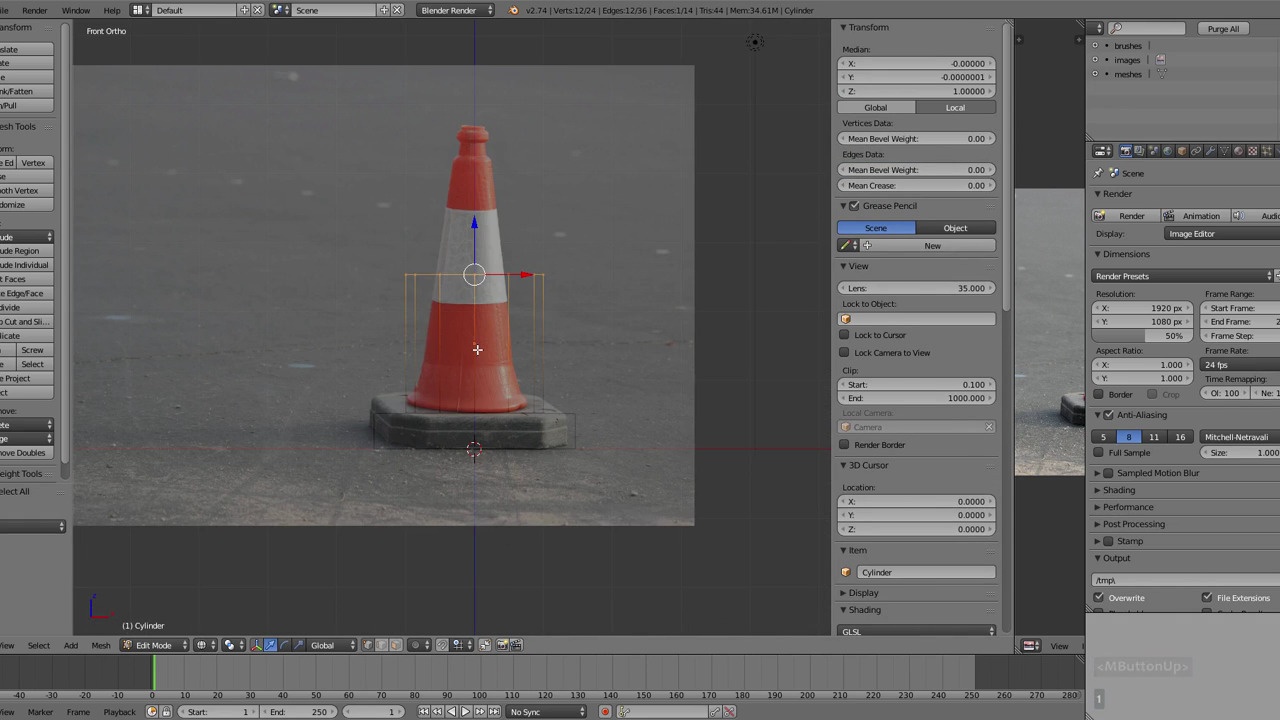Switch transform orientation to Global button
This screenshot has height=720, width=1280.
pos(875,108)
